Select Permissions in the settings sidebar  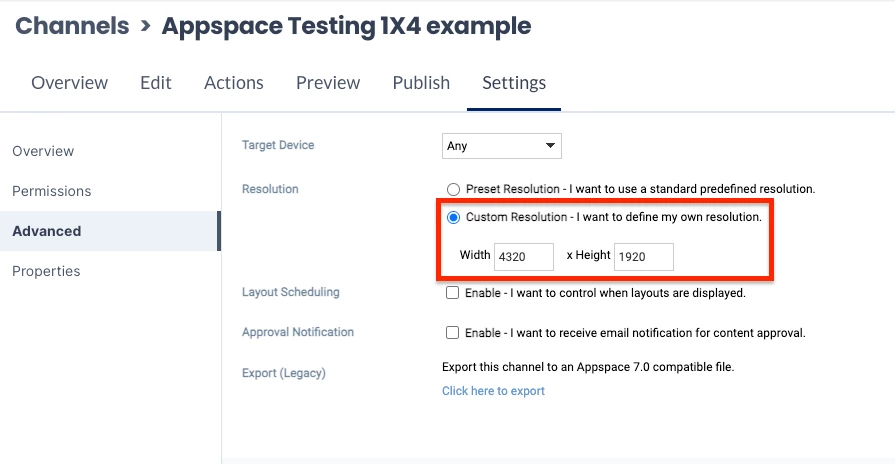pyautogui.click(x=51, y=191)
